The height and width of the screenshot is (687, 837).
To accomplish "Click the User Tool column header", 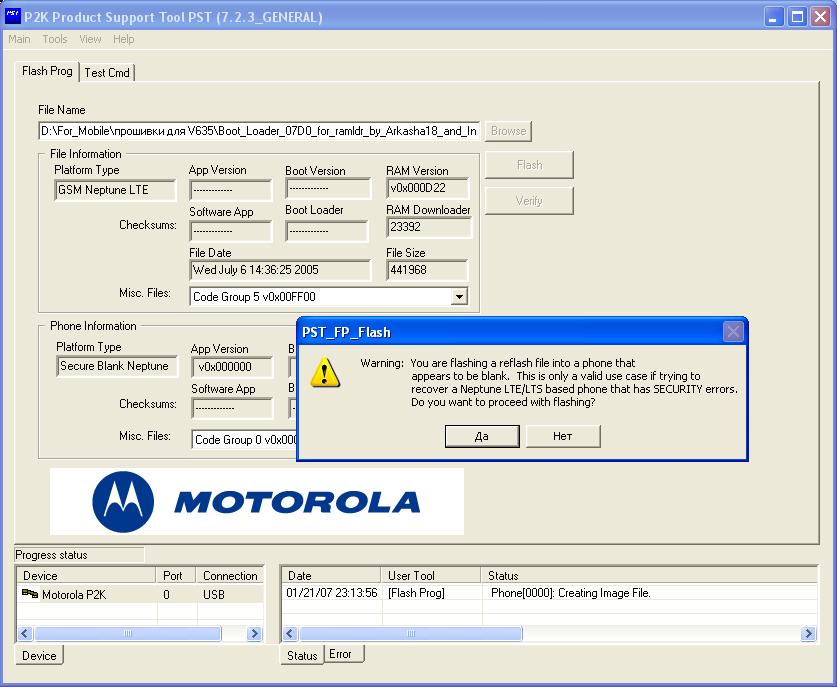I will (431, 575).
